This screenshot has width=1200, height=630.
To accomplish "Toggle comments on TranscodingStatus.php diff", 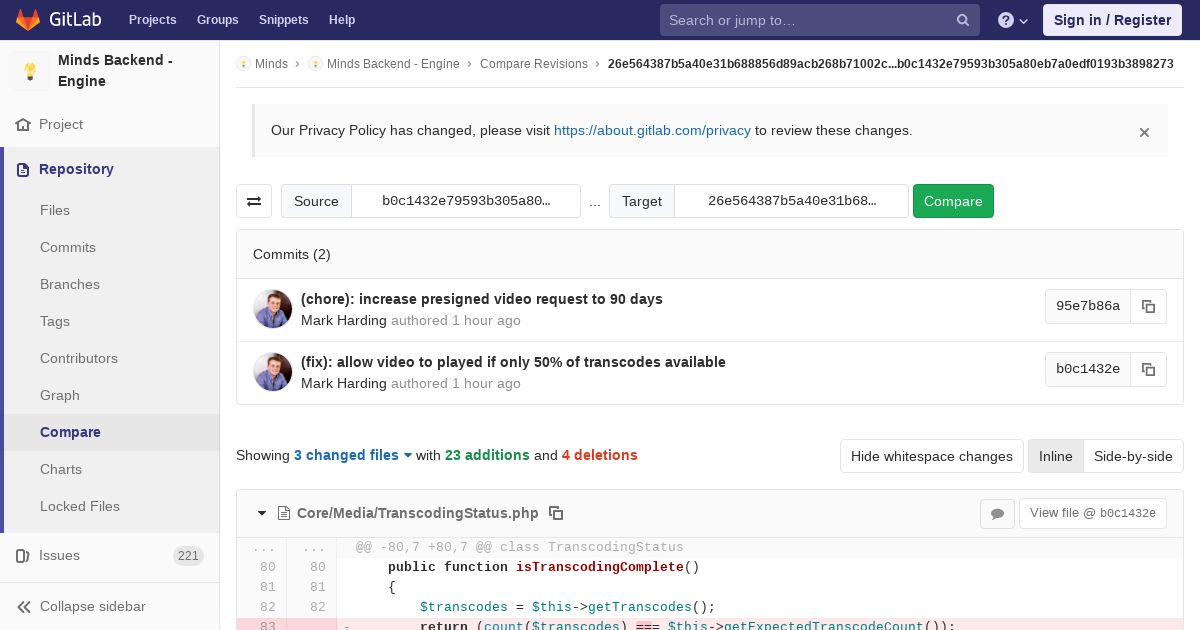I will [997, 514].
